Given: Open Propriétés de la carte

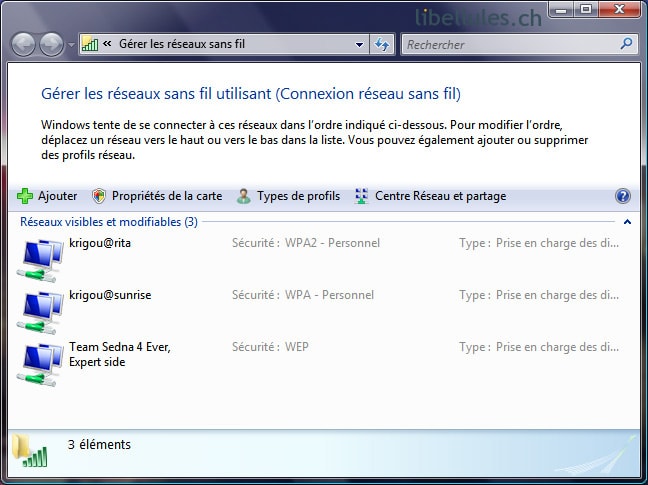Looking at the screenshot, I should point(167,196).
